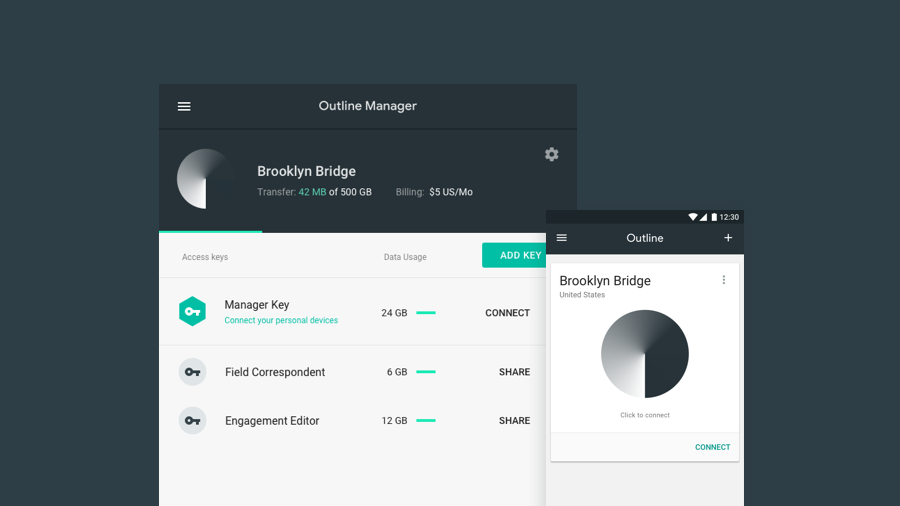Open the mobile Outline hamburger menu
The width and height of the screenshot is (900, 506).
pos(562,238)
